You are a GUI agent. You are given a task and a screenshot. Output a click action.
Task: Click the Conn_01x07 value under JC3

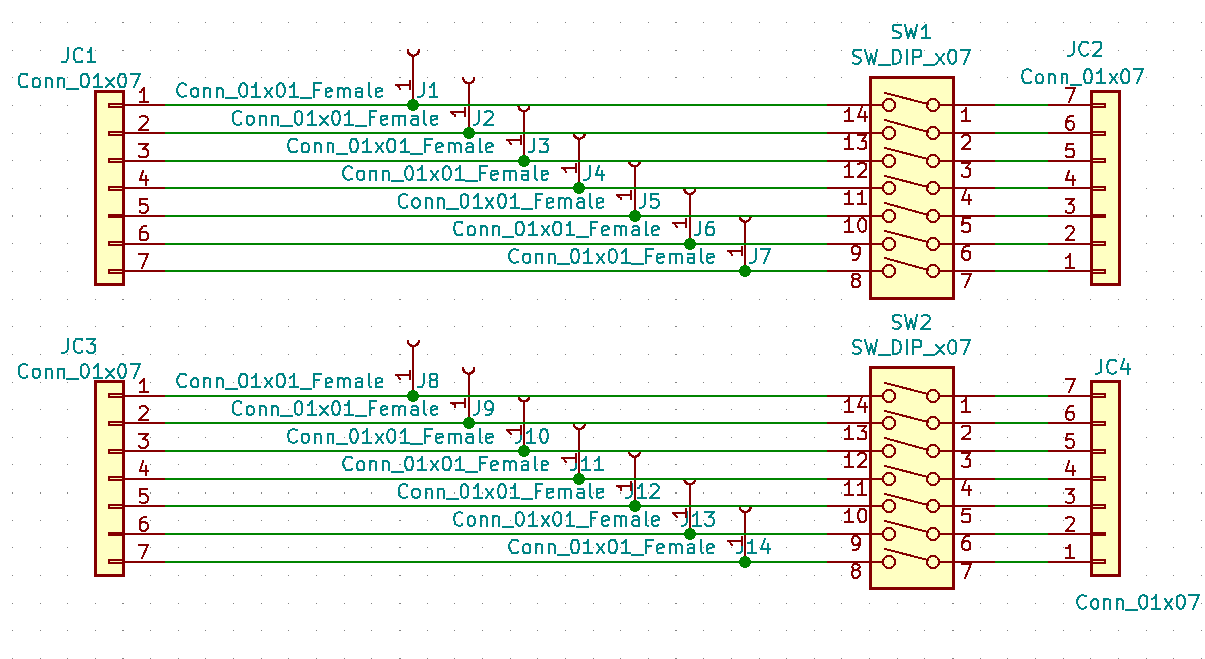coord(79,371)
